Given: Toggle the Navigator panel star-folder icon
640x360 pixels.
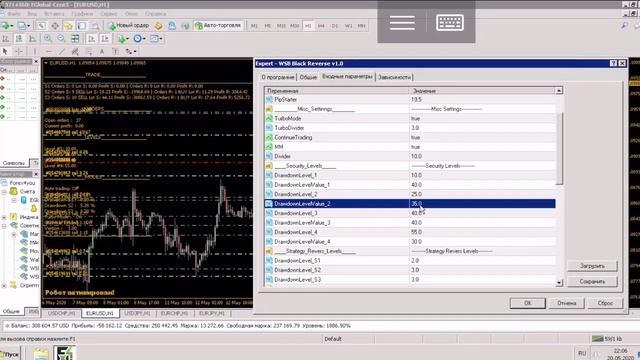Looking at the screenshot, I should (x=68, y=26).
